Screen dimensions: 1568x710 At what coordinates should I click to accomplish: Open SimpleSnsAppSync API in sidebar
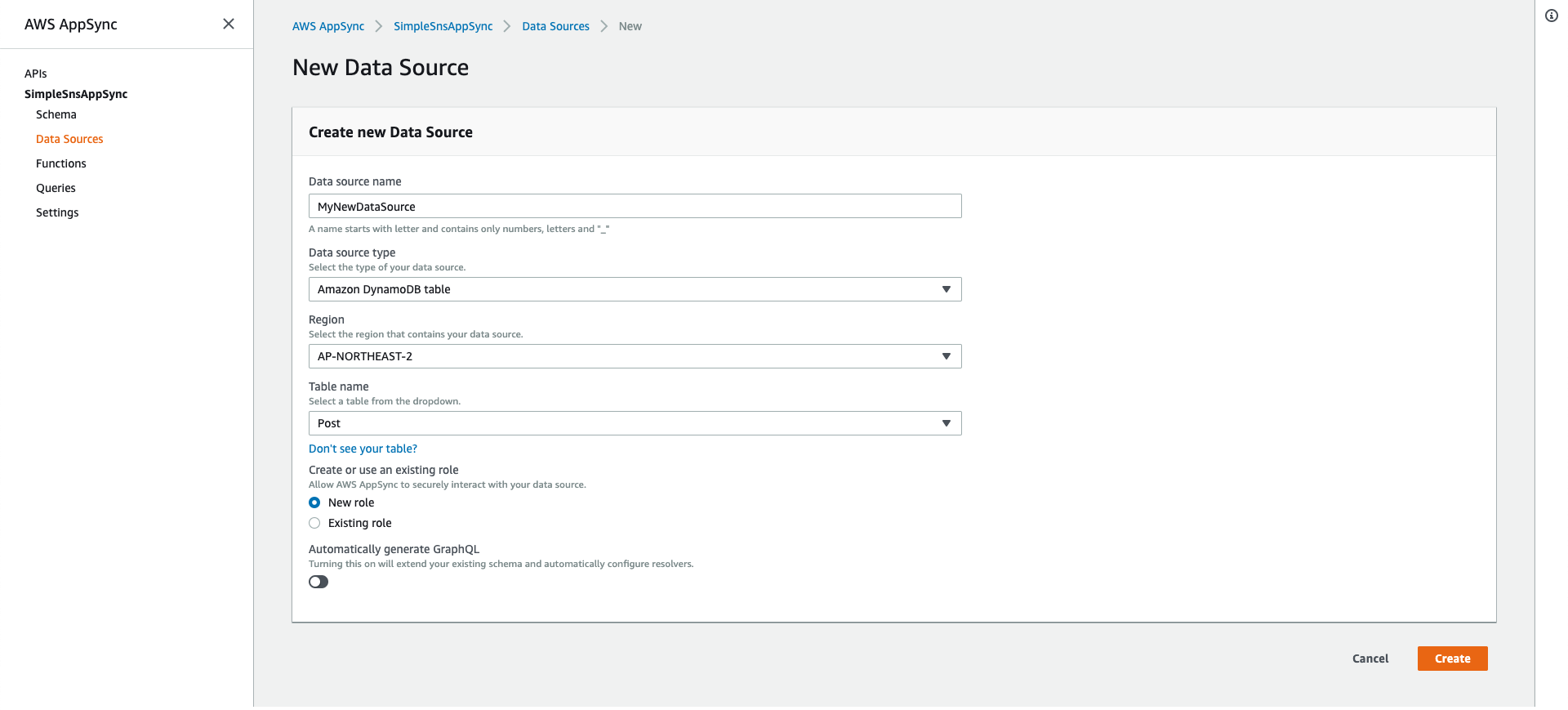76,94
